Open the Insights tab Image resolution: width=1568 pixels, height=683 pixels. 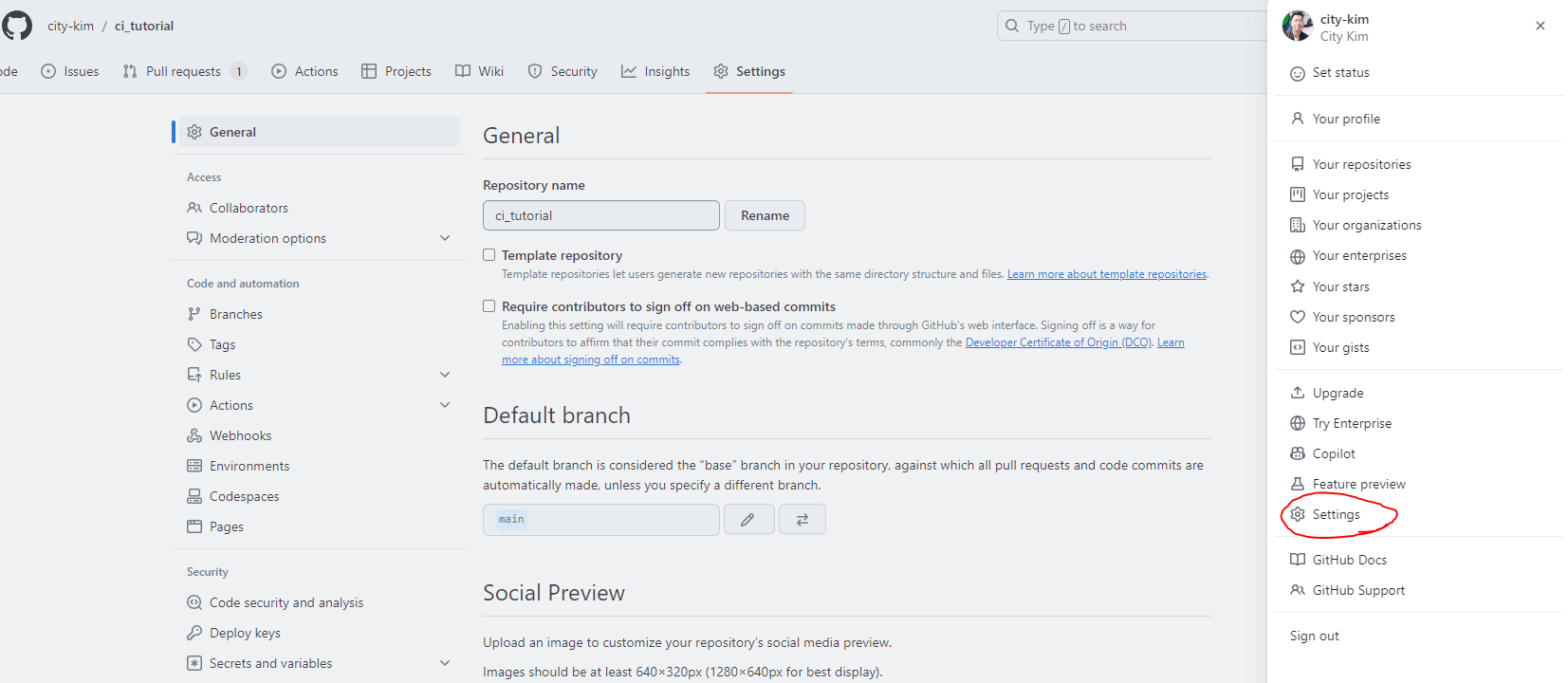[x=655, y=71]
